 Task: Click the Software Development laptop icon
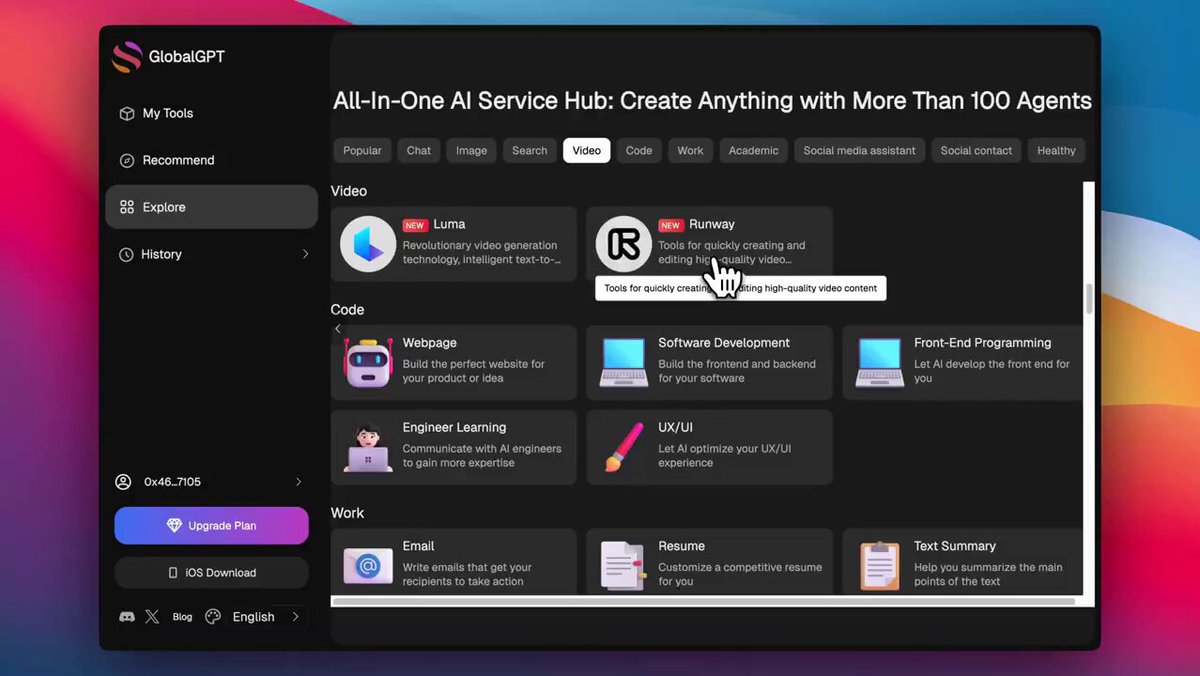tap(624, 362)
